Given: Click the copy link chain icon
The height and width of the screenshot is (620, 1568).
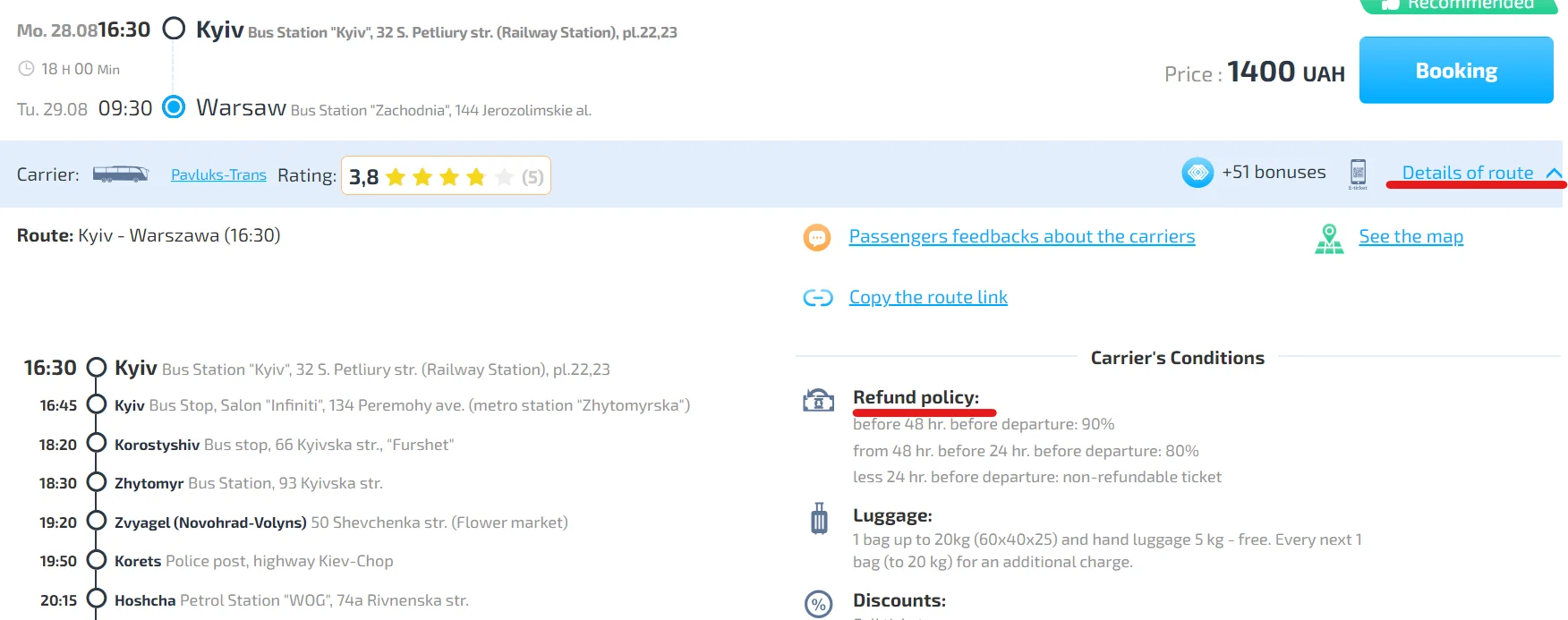Looking at the screenshot, I should [x=818, y=298].
